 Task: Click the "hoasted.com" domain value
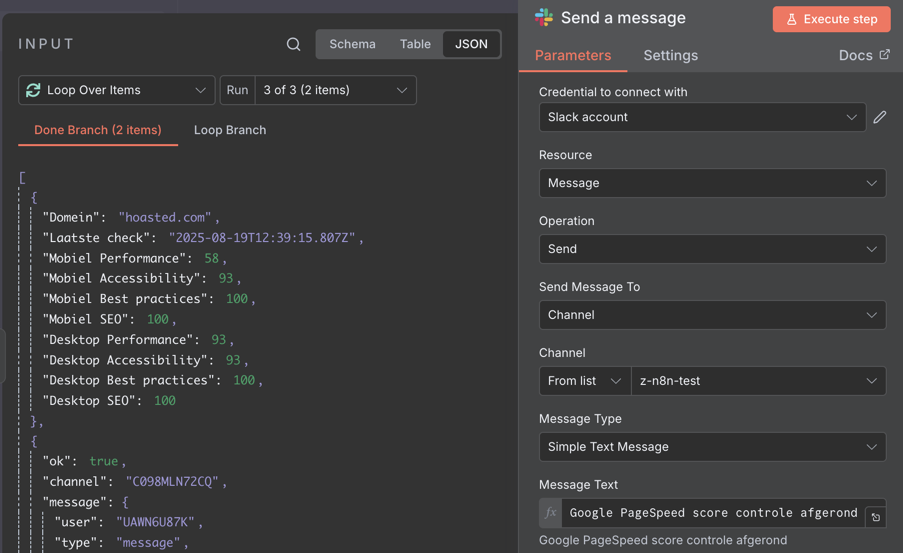tap(165, 217)
